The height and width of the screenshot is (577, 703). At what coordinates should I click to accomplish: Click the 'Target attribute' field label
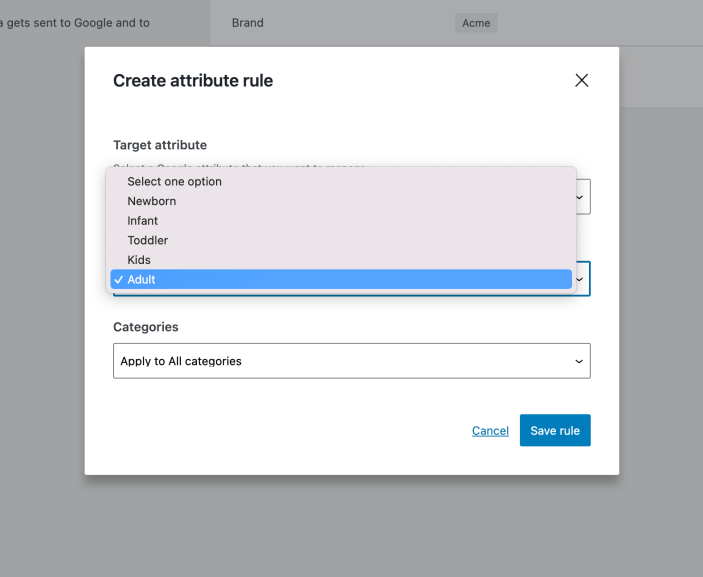tap(160, 145)
